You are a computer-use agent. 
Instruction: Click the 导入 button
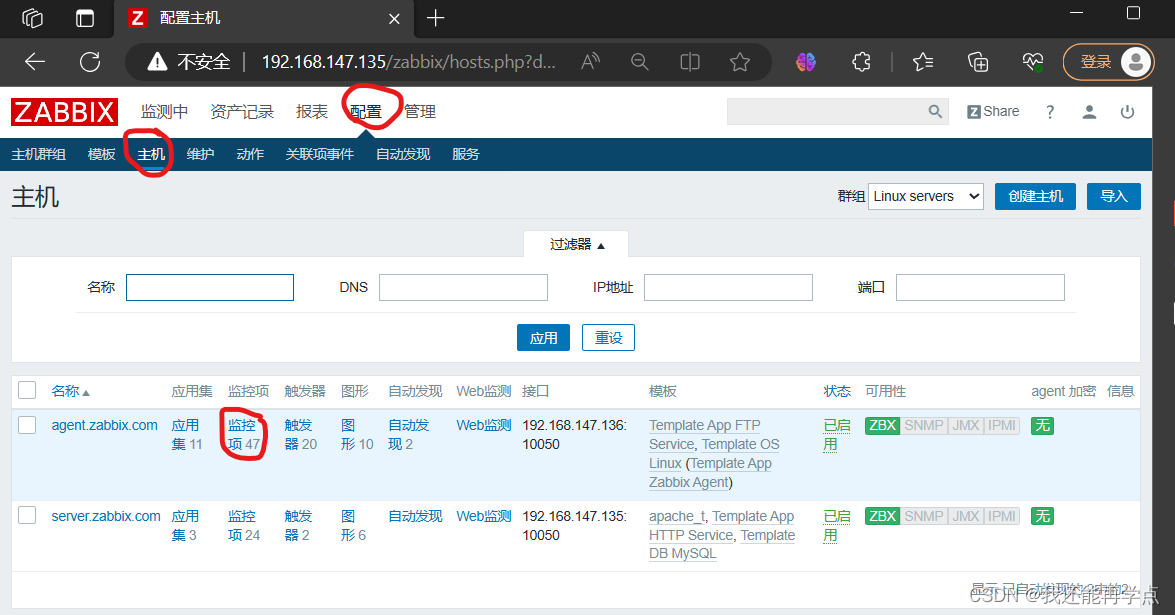[1114, 196]
